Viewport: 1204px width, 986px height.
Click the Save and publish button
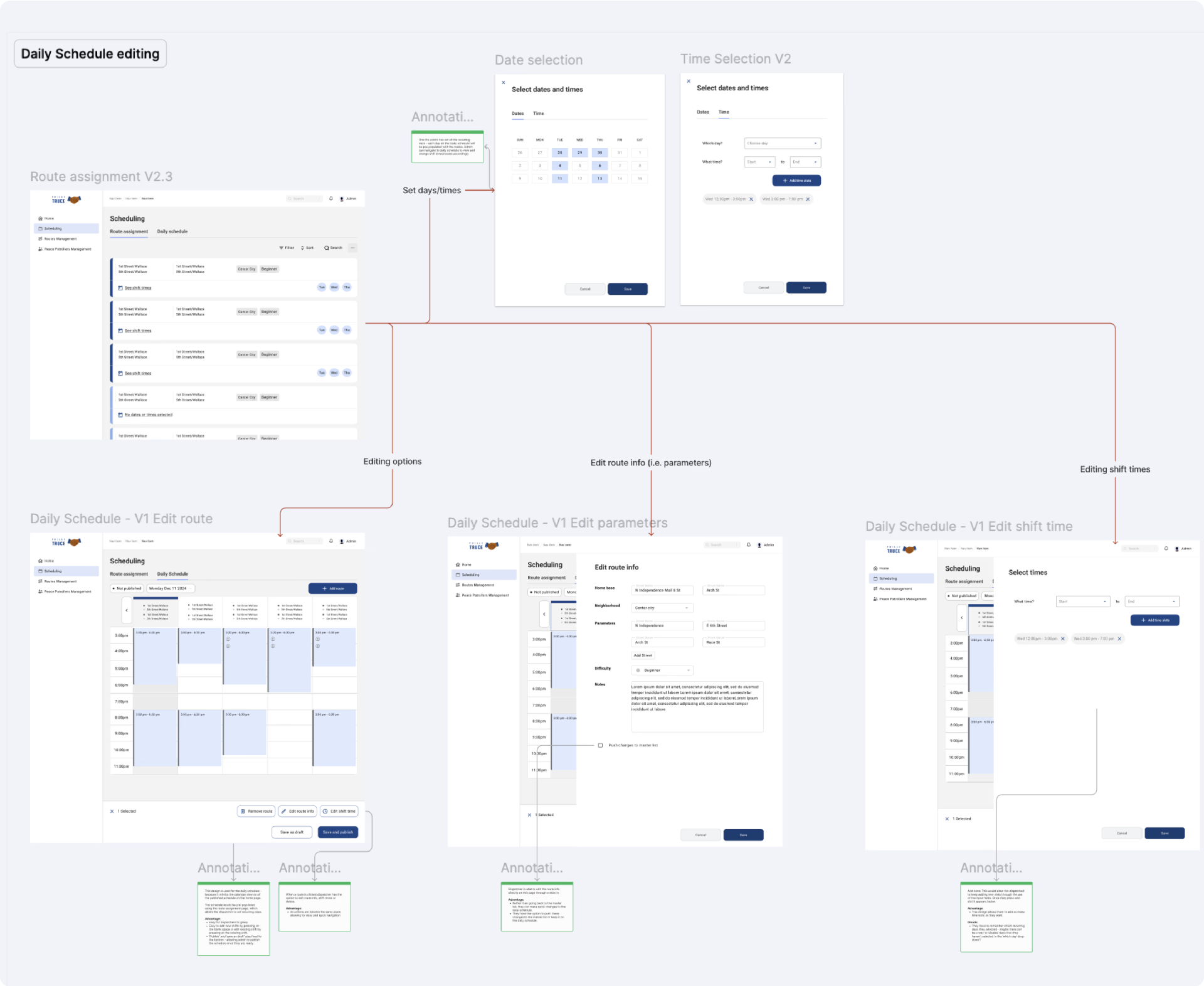tap(337, 832)
